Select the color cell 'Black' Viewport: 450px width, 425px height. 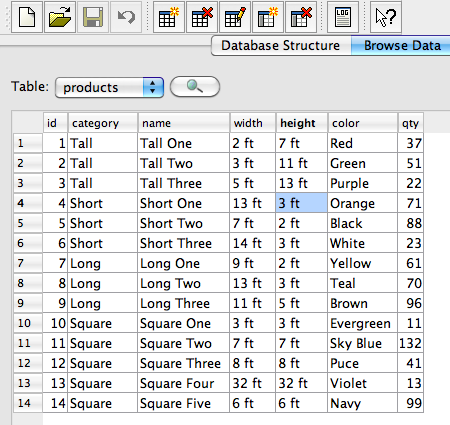click(x=363, y=223)
